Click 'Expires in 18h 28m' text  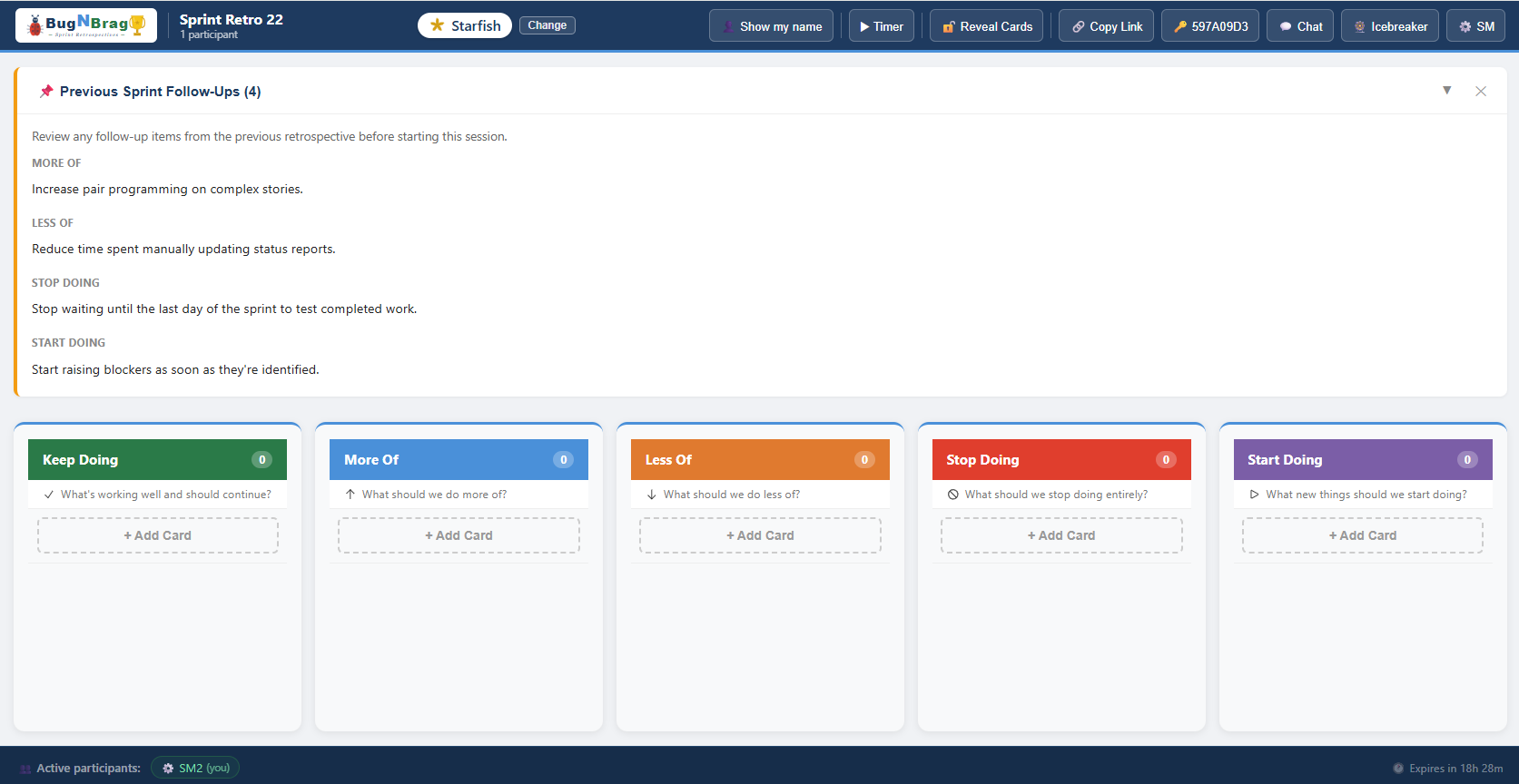click(1455, 769)
